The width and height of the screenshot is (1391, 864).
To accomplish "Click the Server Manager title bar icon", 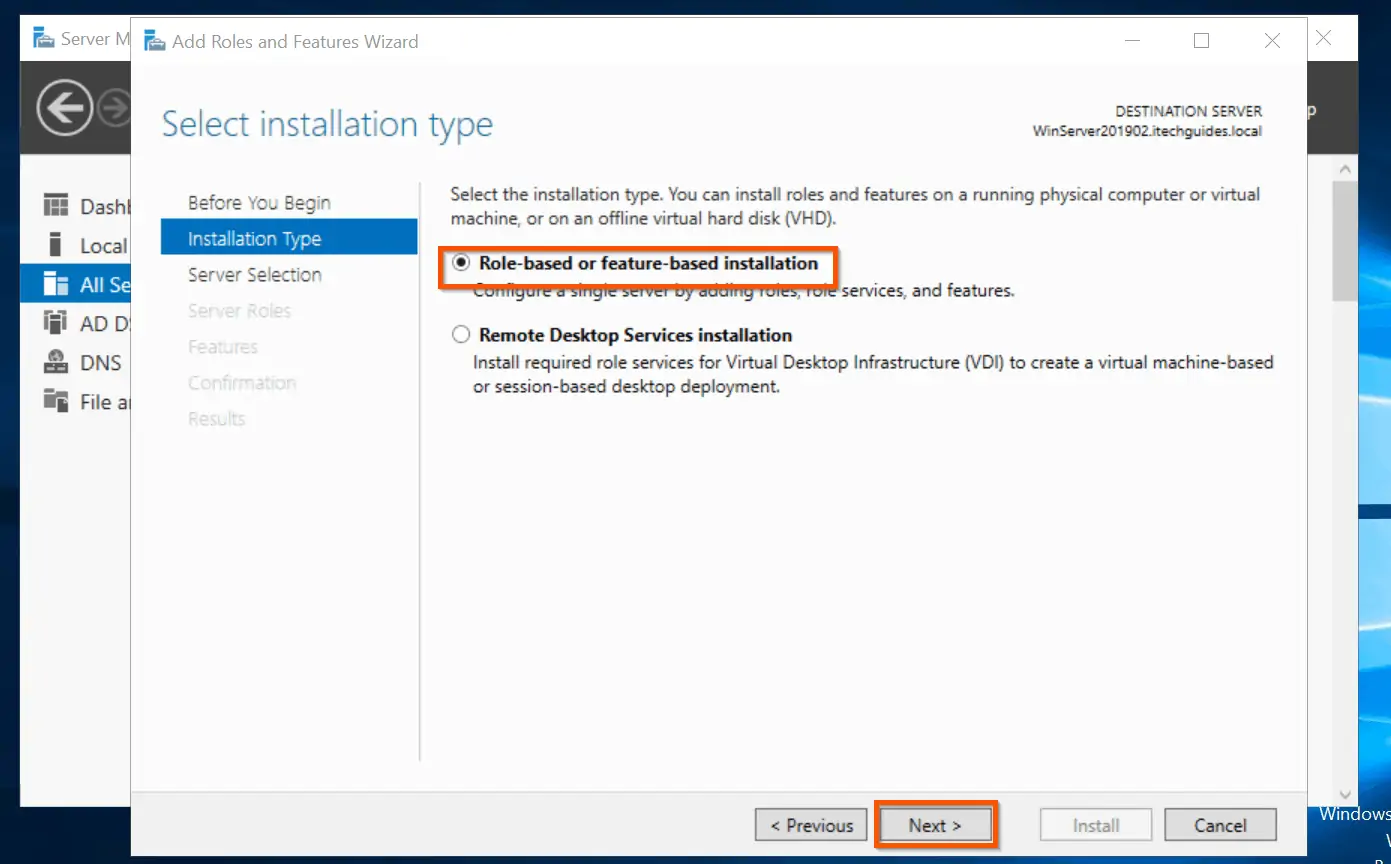I will pos(44,39).
